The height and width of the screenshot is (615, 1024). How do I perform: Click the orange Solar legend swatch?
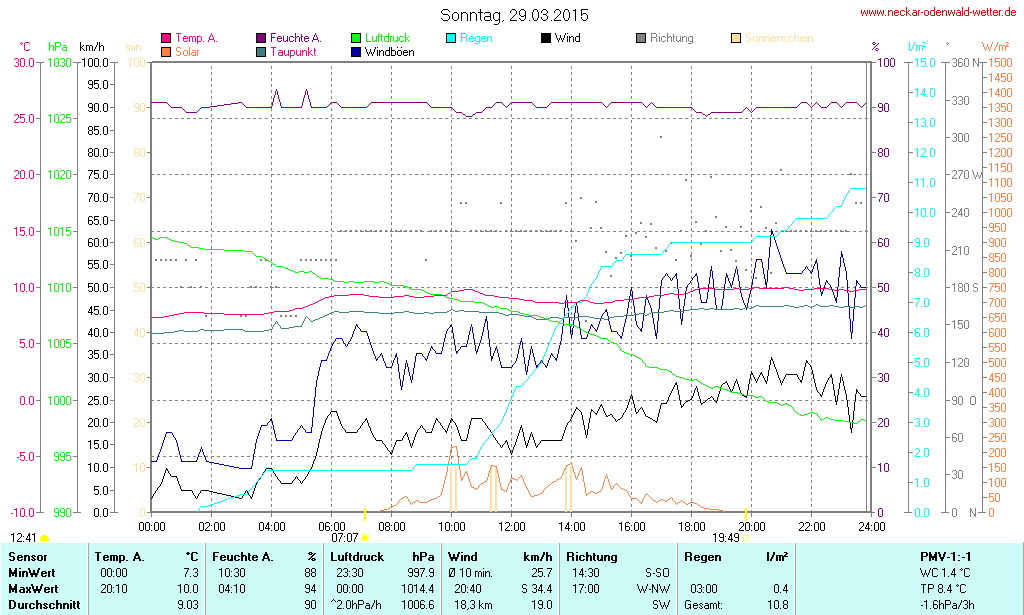[x=166, y=52]
